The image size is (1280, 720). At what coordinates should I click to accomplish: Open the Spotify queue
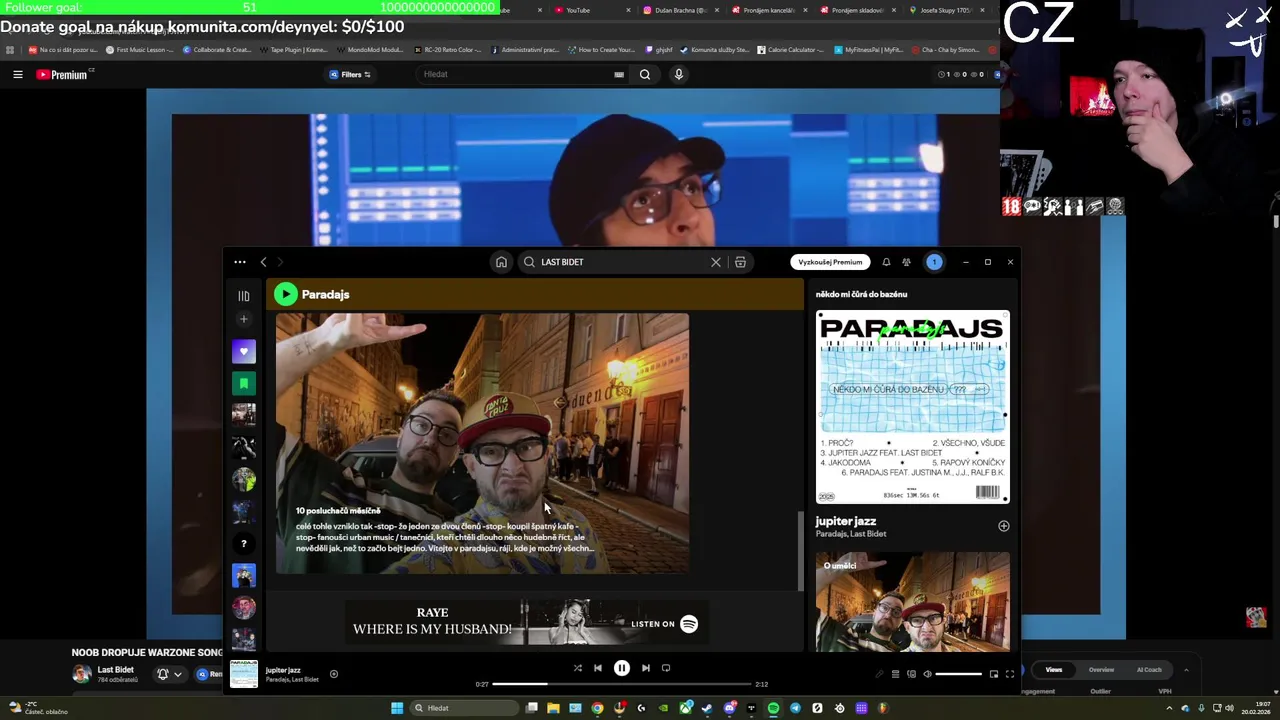pos(896,674)
